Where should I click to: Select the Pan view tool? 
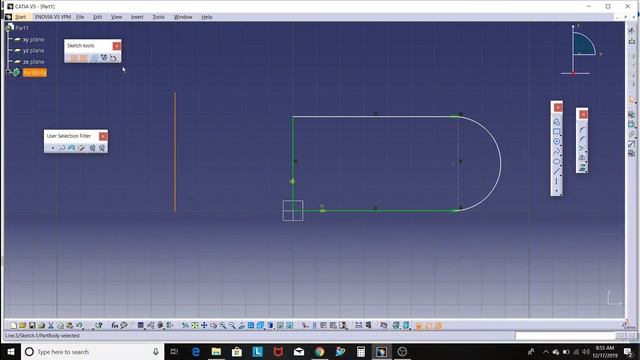click(x=204, y=325)
